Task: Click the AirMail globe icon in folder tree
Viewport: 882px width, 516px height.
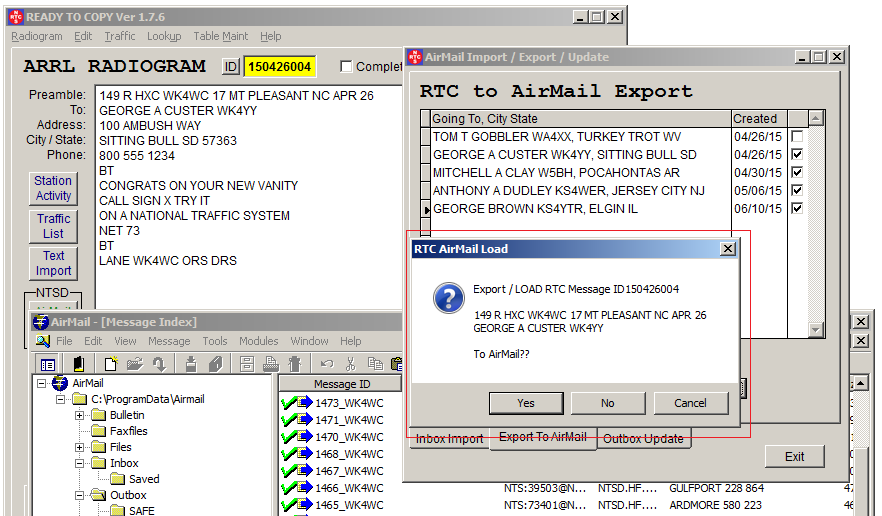Action: pos(60,383)
